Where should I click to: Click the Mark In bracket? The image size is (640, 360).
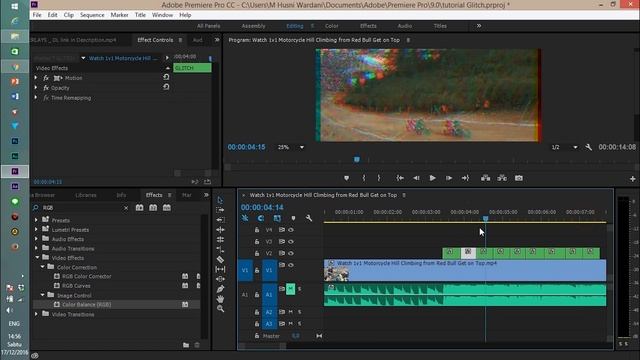pyautogui.click(x=364, y=178)
